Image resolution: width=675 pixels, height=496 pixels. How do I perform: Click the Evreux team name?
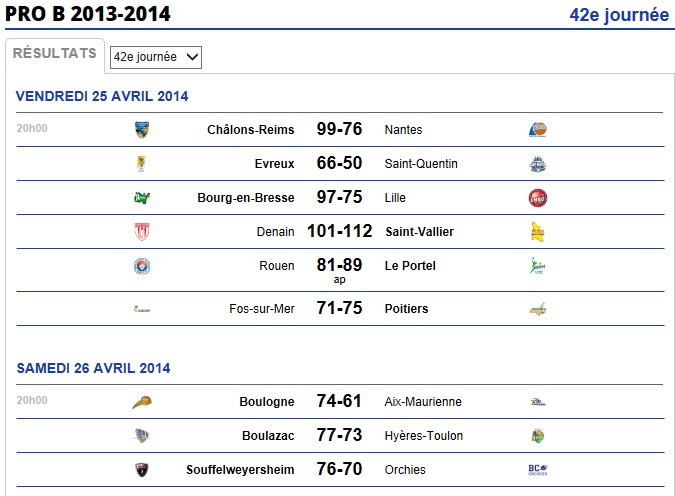[274, 164]
